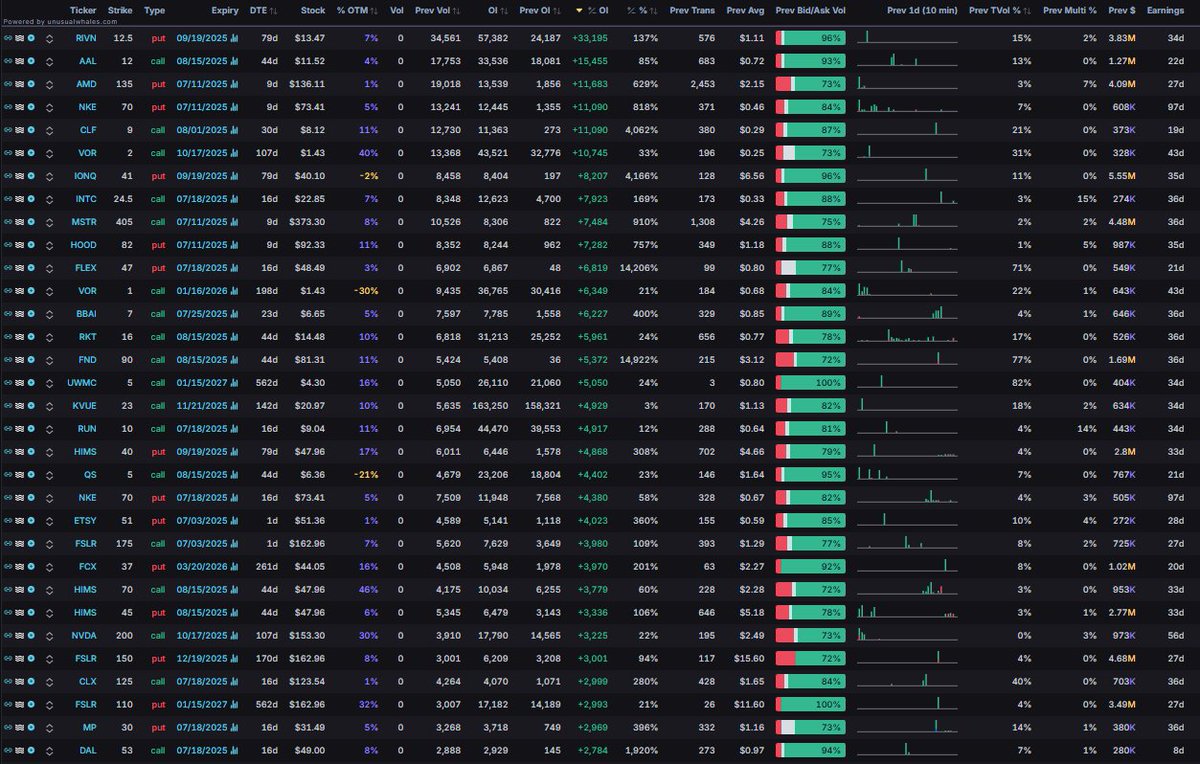The height and width of the screenshot is (764, 1200).
Task: Click the link icon in the MP row
Action: coord(8,727)
